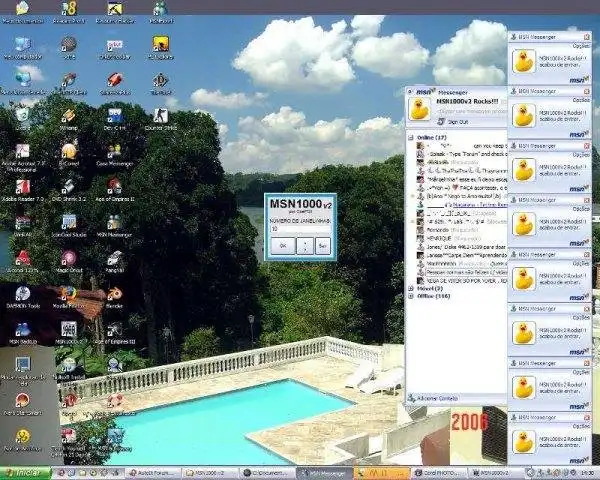The height and width of the screenshot is (480, 600).
Task: Click the Sair button in the MSN1000 dialog
Action: coord(323,246)
